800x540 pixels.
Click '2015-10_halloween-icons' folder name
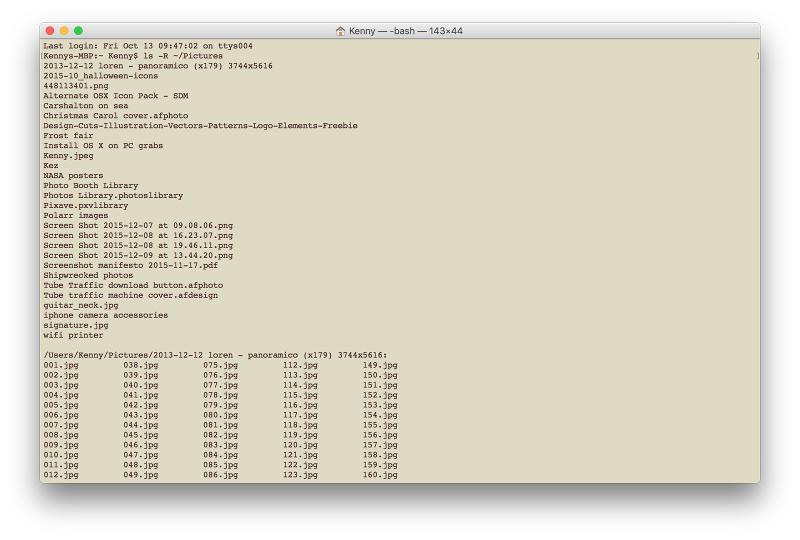[100, 76]
